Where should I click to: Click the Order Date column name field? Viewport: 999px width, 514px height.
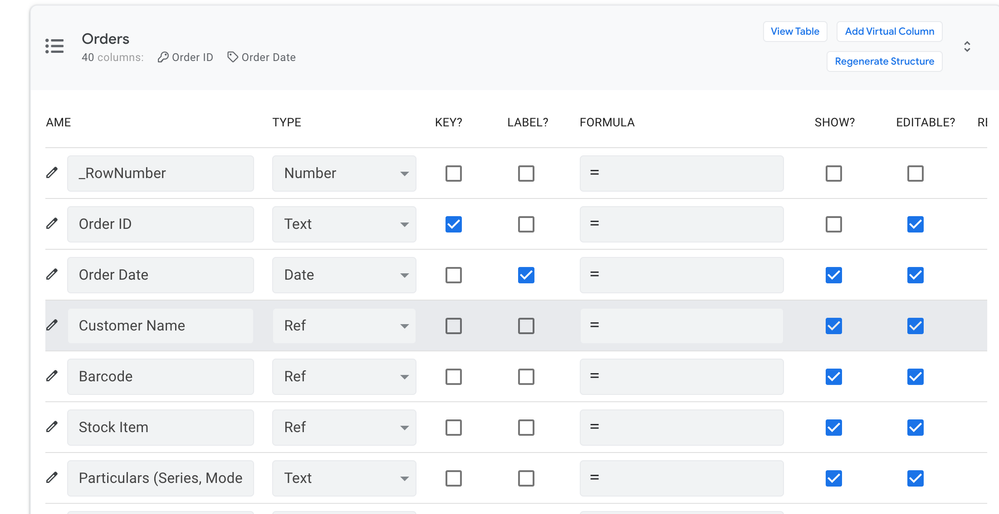(x=161, y=275)
